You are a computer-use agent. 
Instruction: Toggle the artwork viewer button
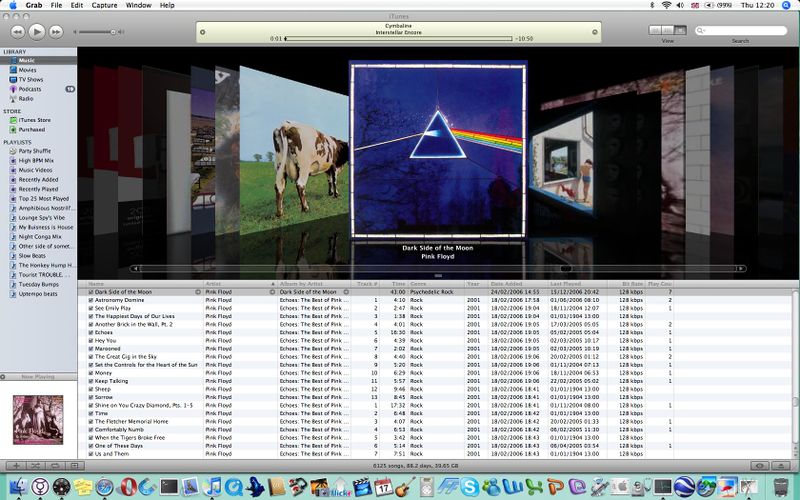74,466
